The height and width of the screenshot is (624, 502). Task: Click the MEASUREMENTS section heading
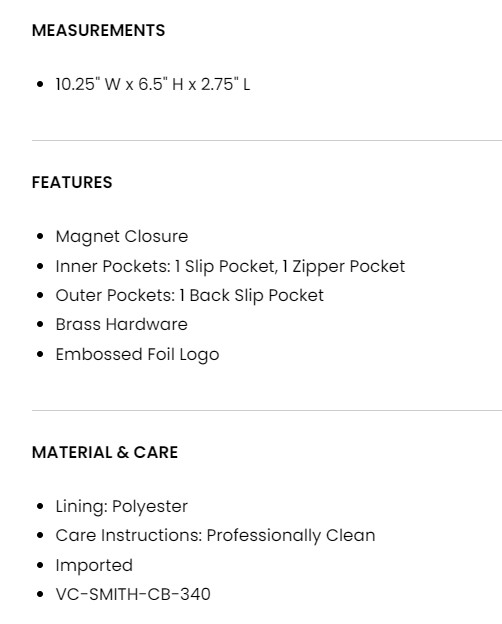point(98,31)
